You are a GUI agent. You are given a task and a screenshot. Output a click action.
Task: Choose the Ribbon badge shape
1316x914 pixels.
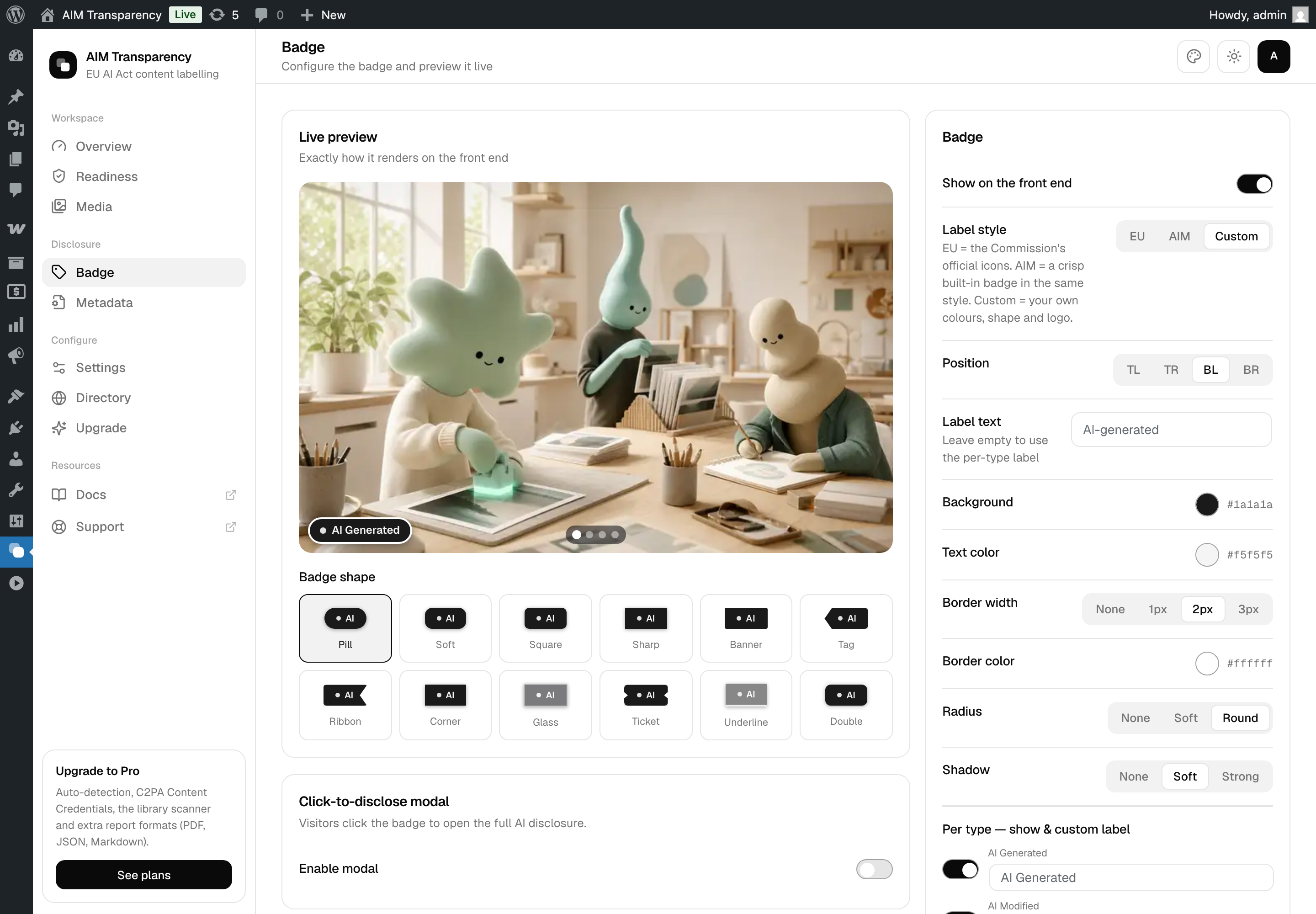pos(345,705)
